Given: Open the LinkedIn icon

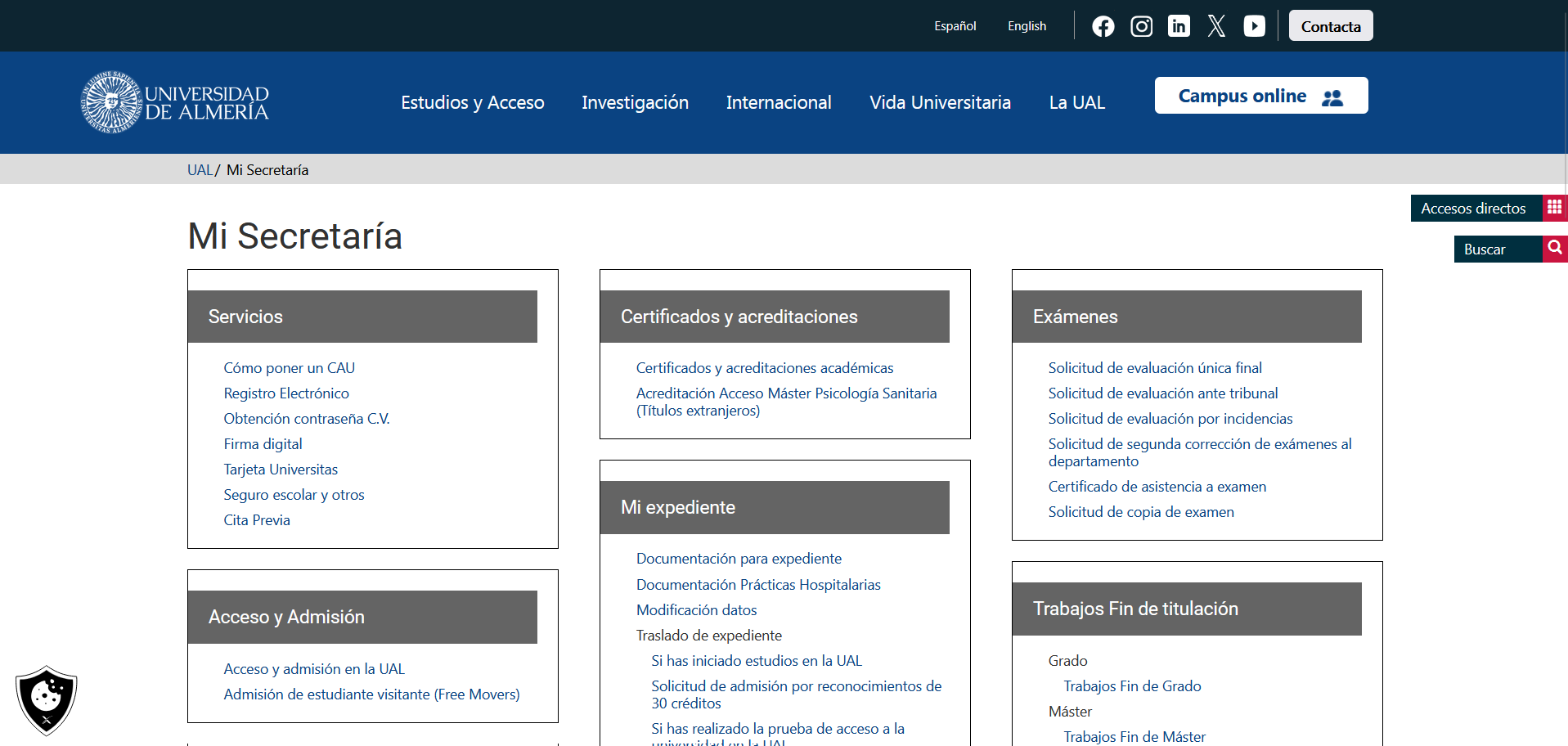Looking at the screenshot, I should point(1179,26).
